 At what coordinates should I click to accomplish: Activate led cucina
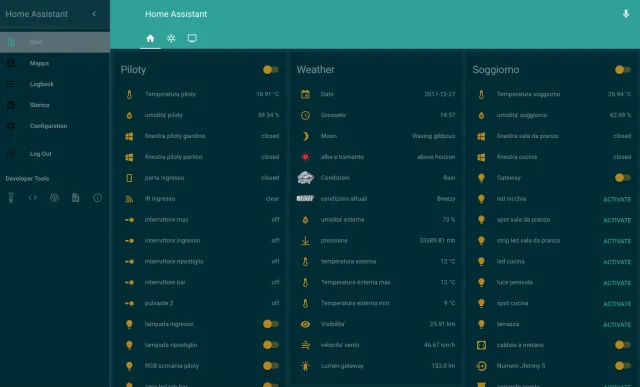pyautogui.click(x=617, y=262)
